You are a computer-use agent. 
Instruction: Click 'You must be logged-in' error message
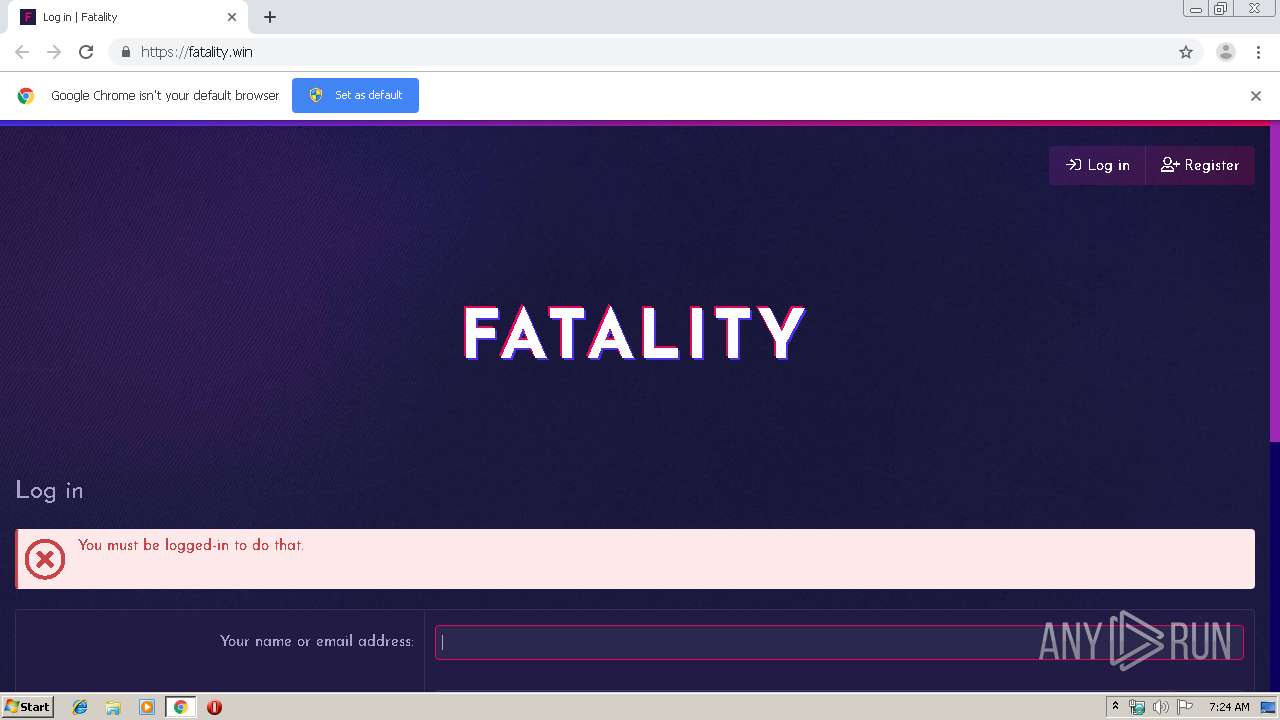[191, 545]
